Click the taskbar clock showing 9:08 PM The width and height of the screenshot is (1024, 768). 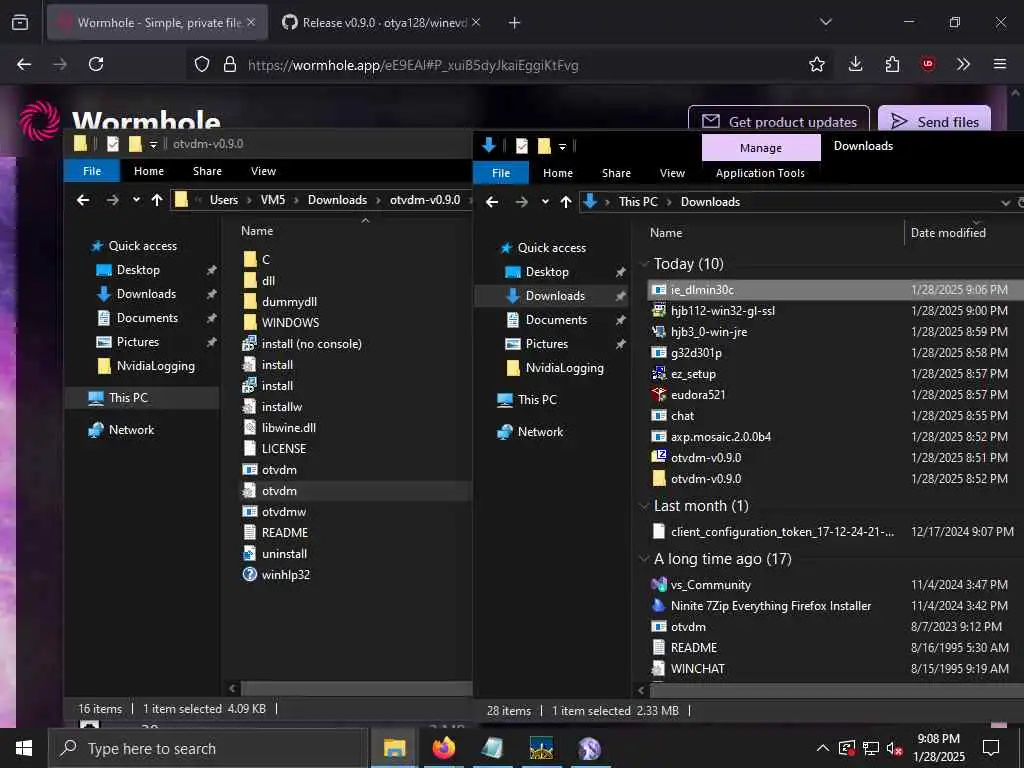point(938,748)
